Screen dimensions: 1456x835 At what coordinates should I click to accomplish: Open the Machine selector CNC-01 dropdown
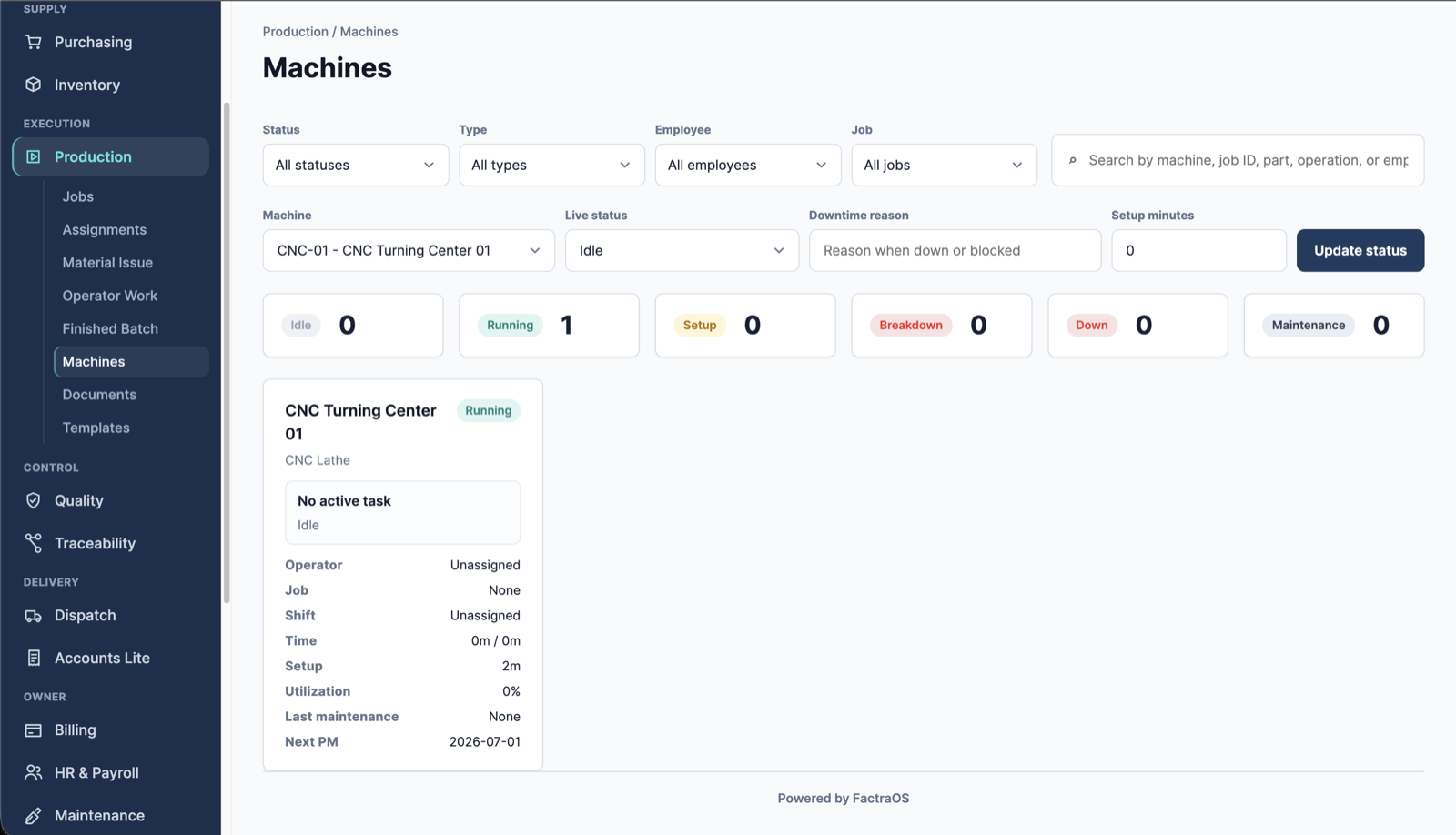pos(409,250)
